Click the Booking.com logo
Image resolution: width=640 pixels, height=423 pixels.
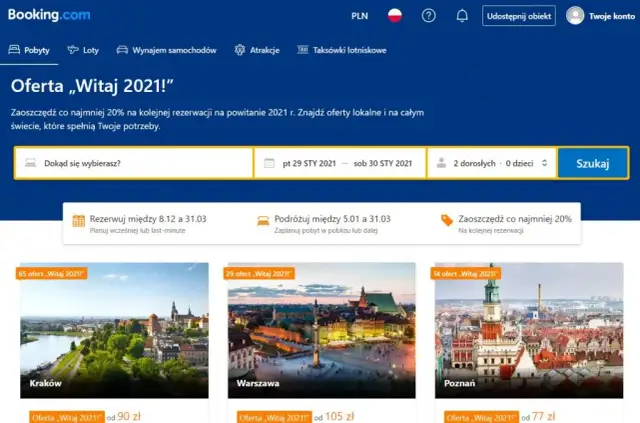pos(49,15)
